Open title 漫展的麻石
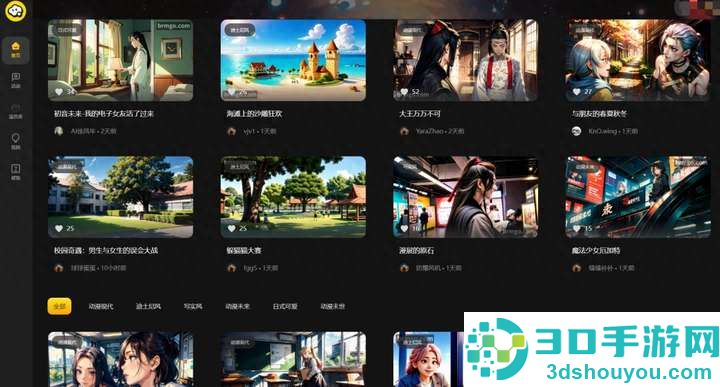Screen dimensions: 720x387 pyautogui.click(x=416, y=250)
